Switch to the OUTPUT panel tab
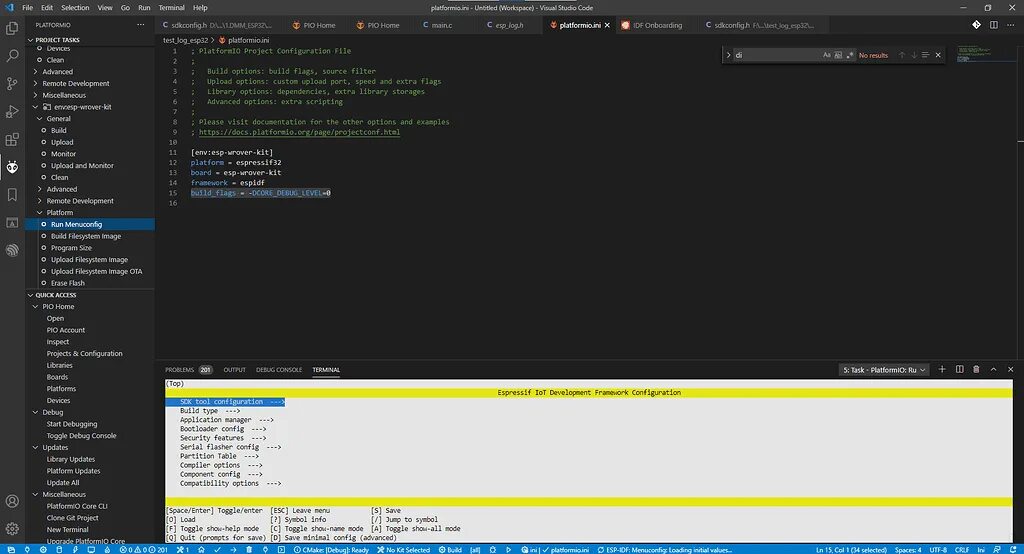Screen dimensions: 1024x554 tap(234, 370)
